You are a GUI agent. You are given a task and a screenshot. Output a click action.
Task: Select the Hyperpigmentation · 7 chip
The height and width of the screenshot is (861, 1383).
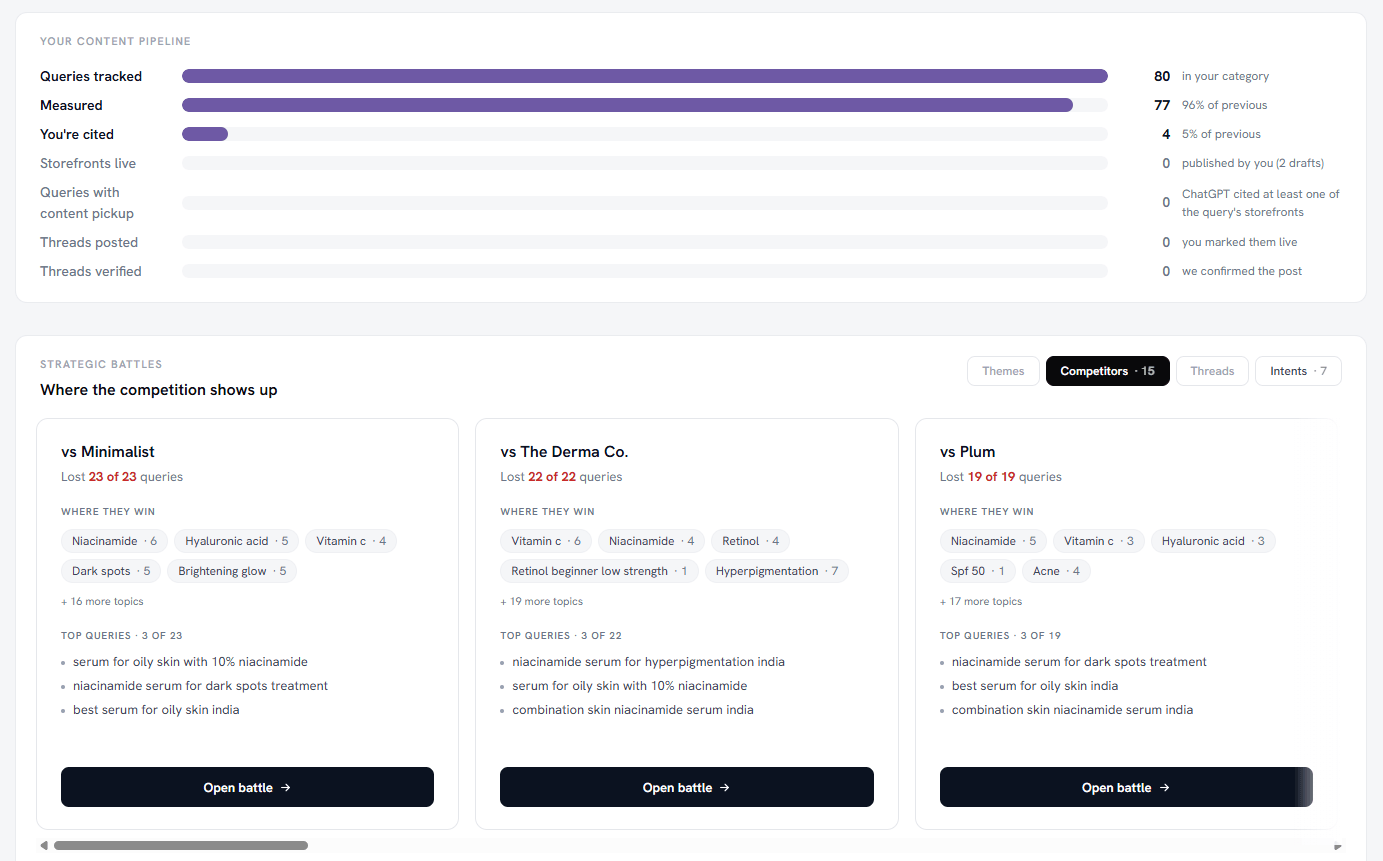777,571
